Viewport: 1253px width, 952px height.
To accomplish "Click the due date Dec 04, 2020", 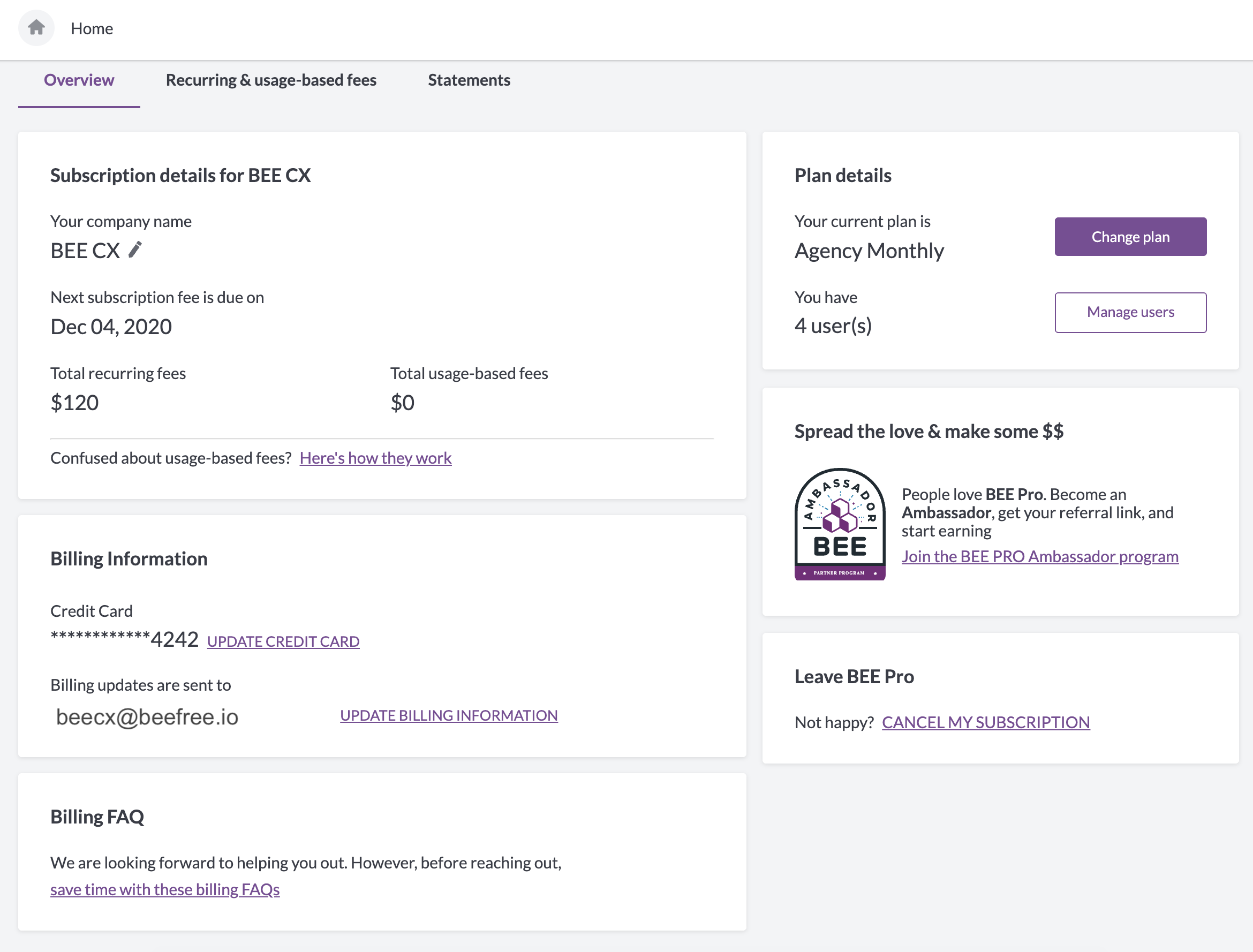I will pos(111,327).
